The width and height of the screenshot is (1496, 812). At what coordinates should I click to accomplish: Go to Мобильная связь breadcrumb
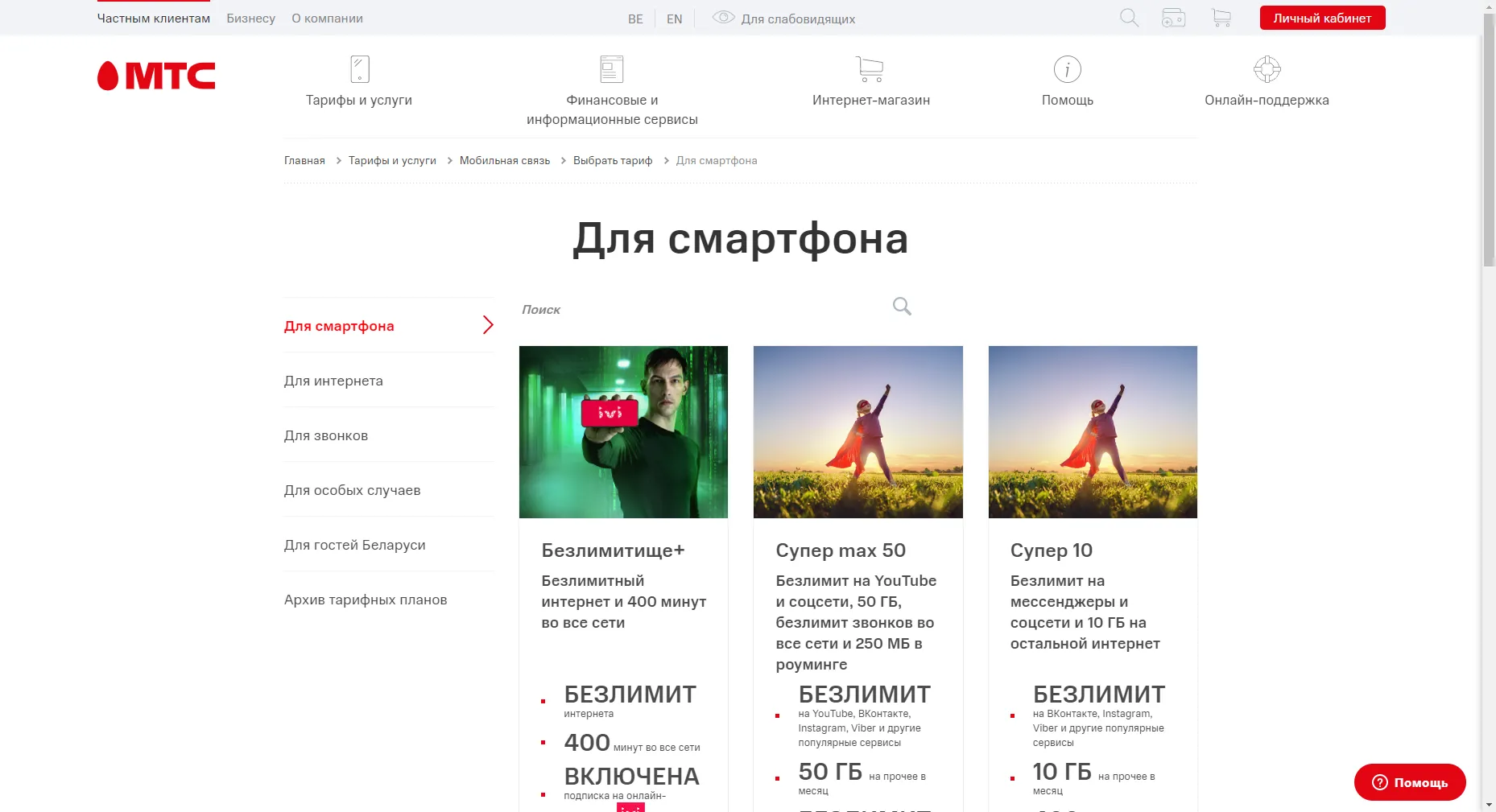[505, 161]
